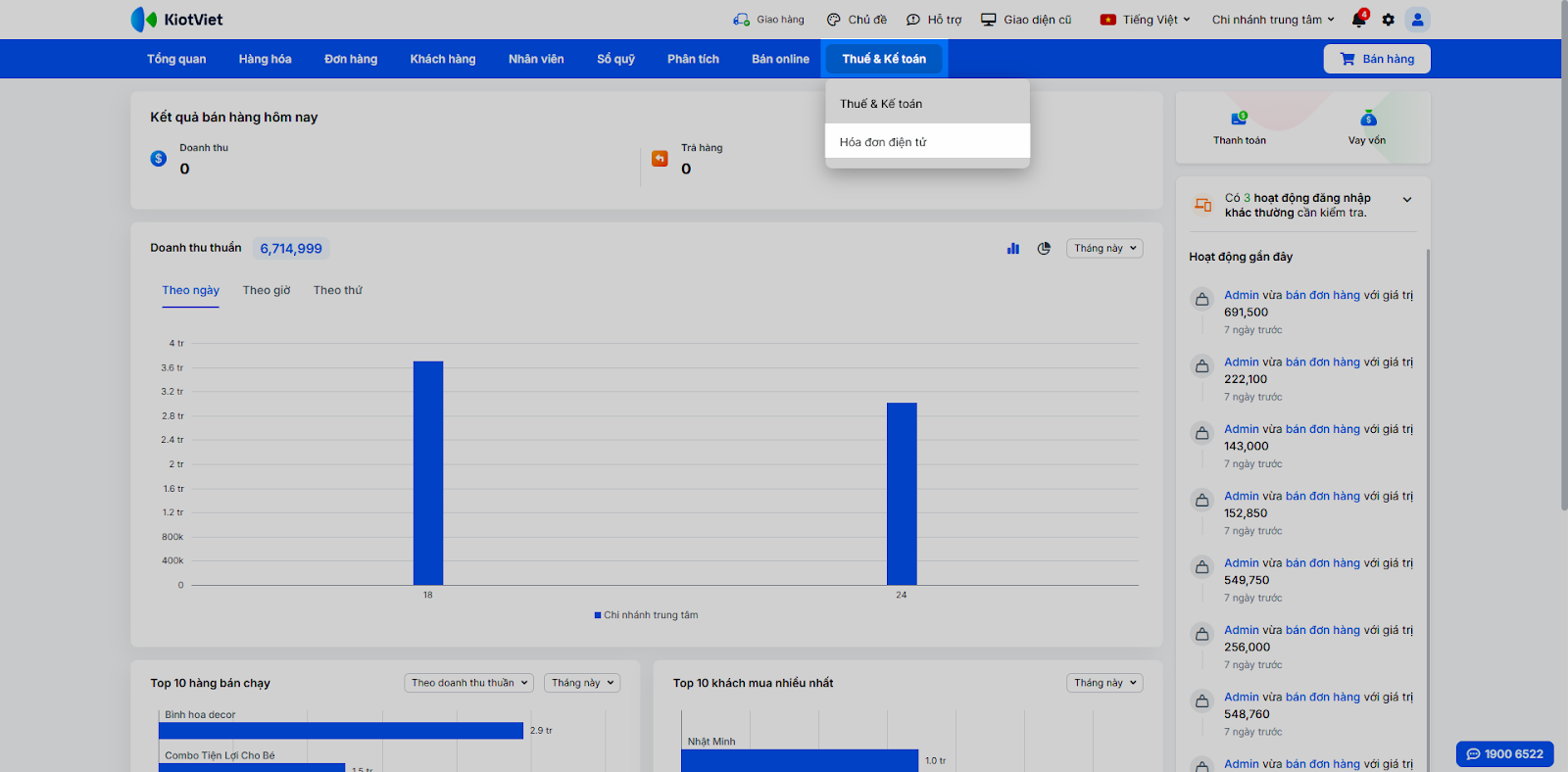1568x772 pixels.
Task: Open the Hỗ trợ support chat icon
Action: [x=913, y=20]
